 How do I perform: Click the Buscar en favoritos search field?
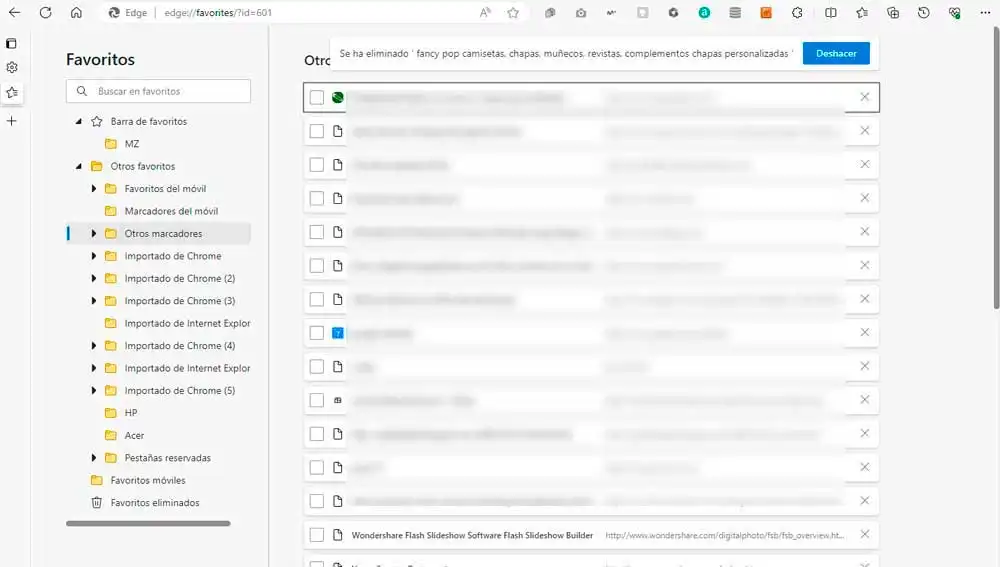(158, 91)
